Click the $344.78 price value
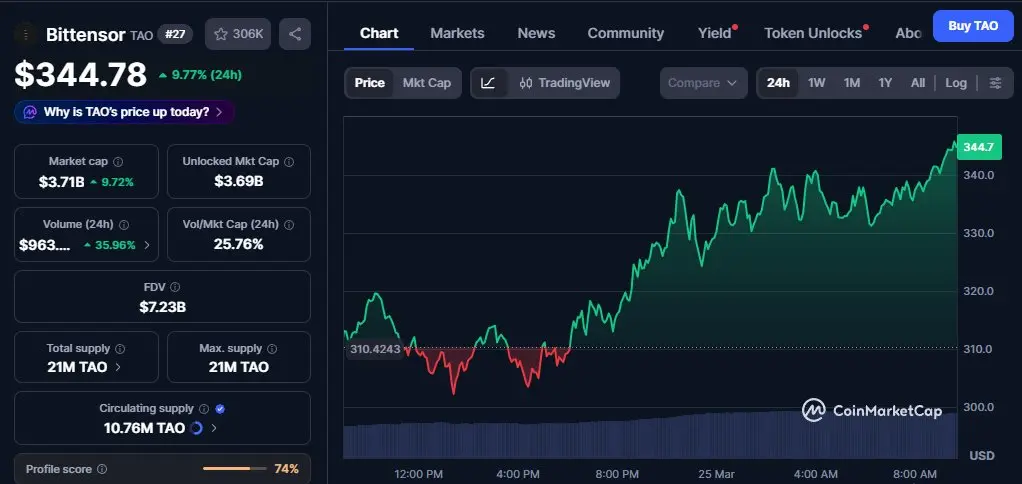The width and height of the screenshot is (1022, 484). (x=81, y=75)
